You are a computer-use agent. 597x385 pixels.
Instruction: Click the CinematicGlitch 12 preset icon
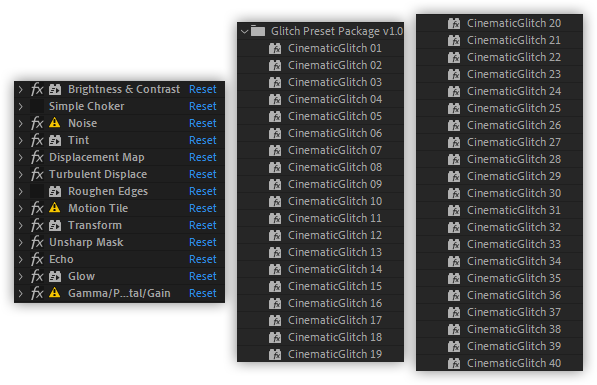tap(275, 235)
